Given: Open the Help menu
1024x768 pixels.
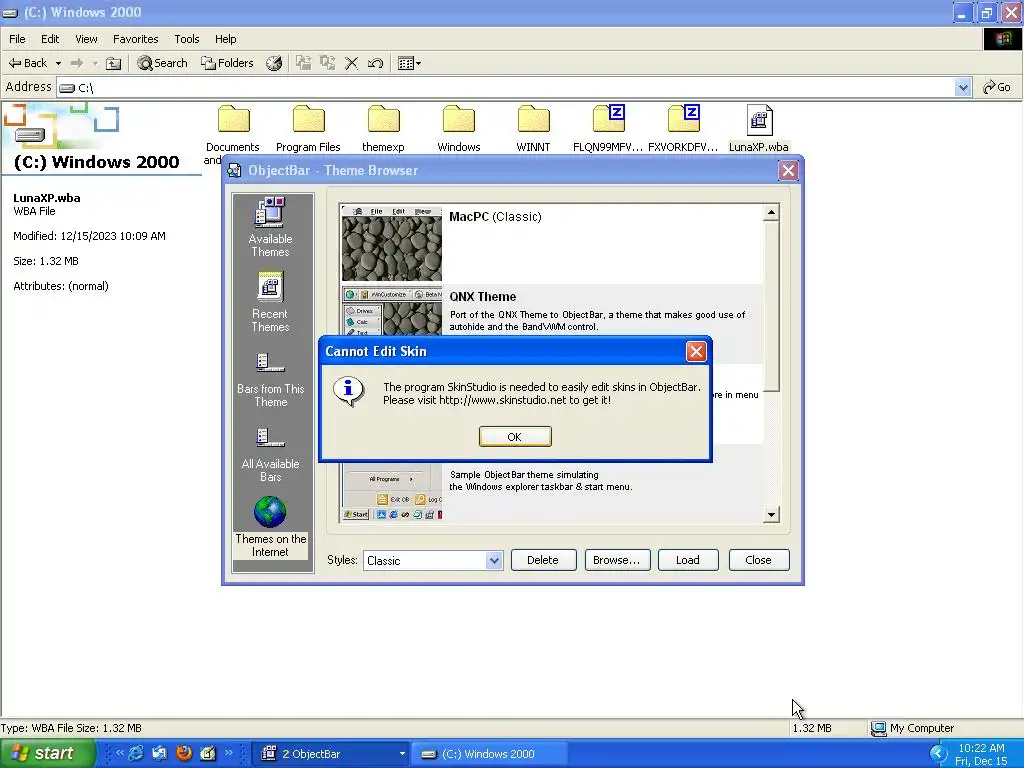Looking at the screenshot, I should click(x=225, y=39).
